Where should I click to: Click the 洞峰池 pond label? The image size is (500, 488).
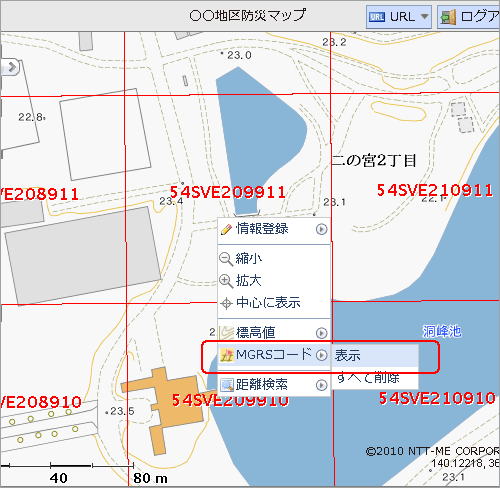coord(442,331)
